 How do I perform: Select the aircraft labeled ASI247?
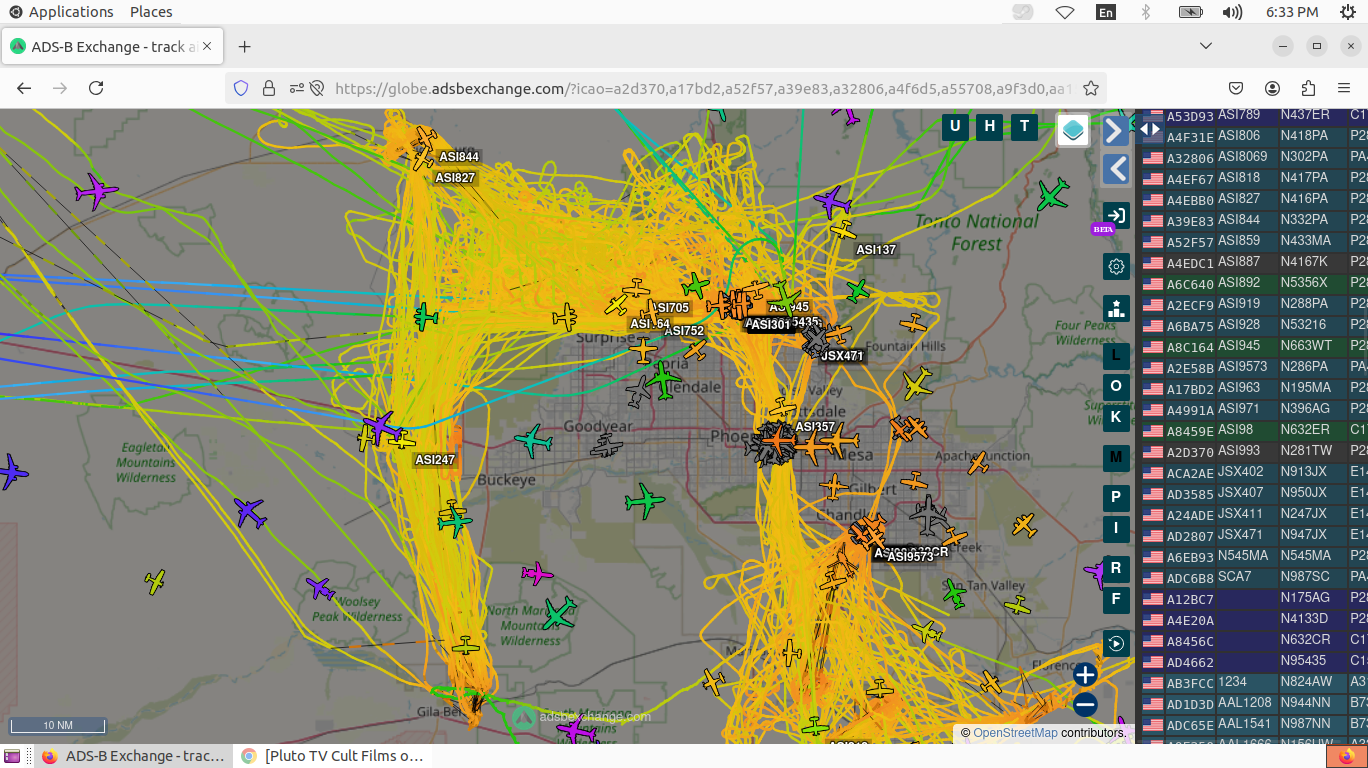tap(435, 460)
